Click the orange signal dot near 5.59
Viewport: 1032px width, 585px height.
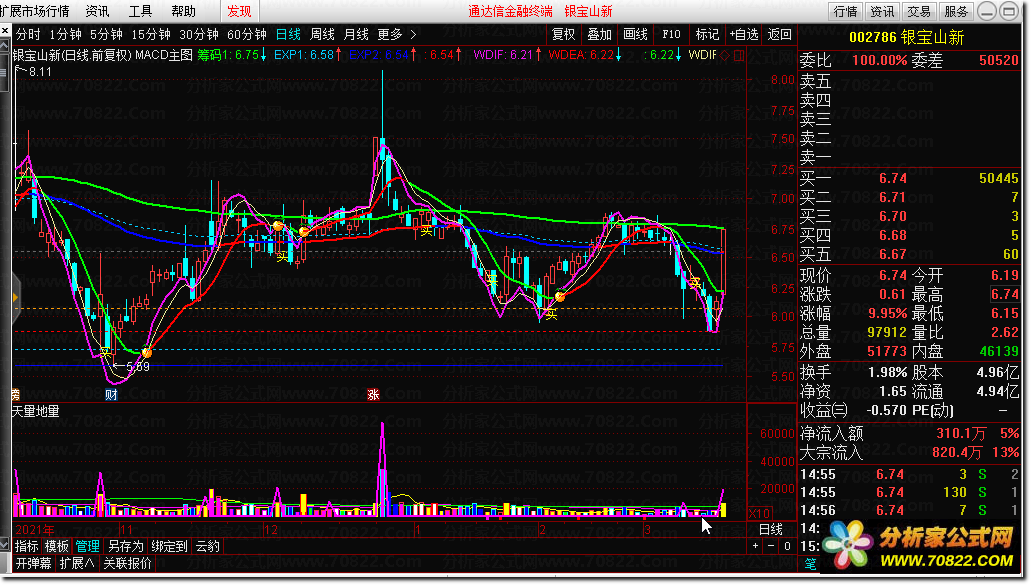(147, 353)
